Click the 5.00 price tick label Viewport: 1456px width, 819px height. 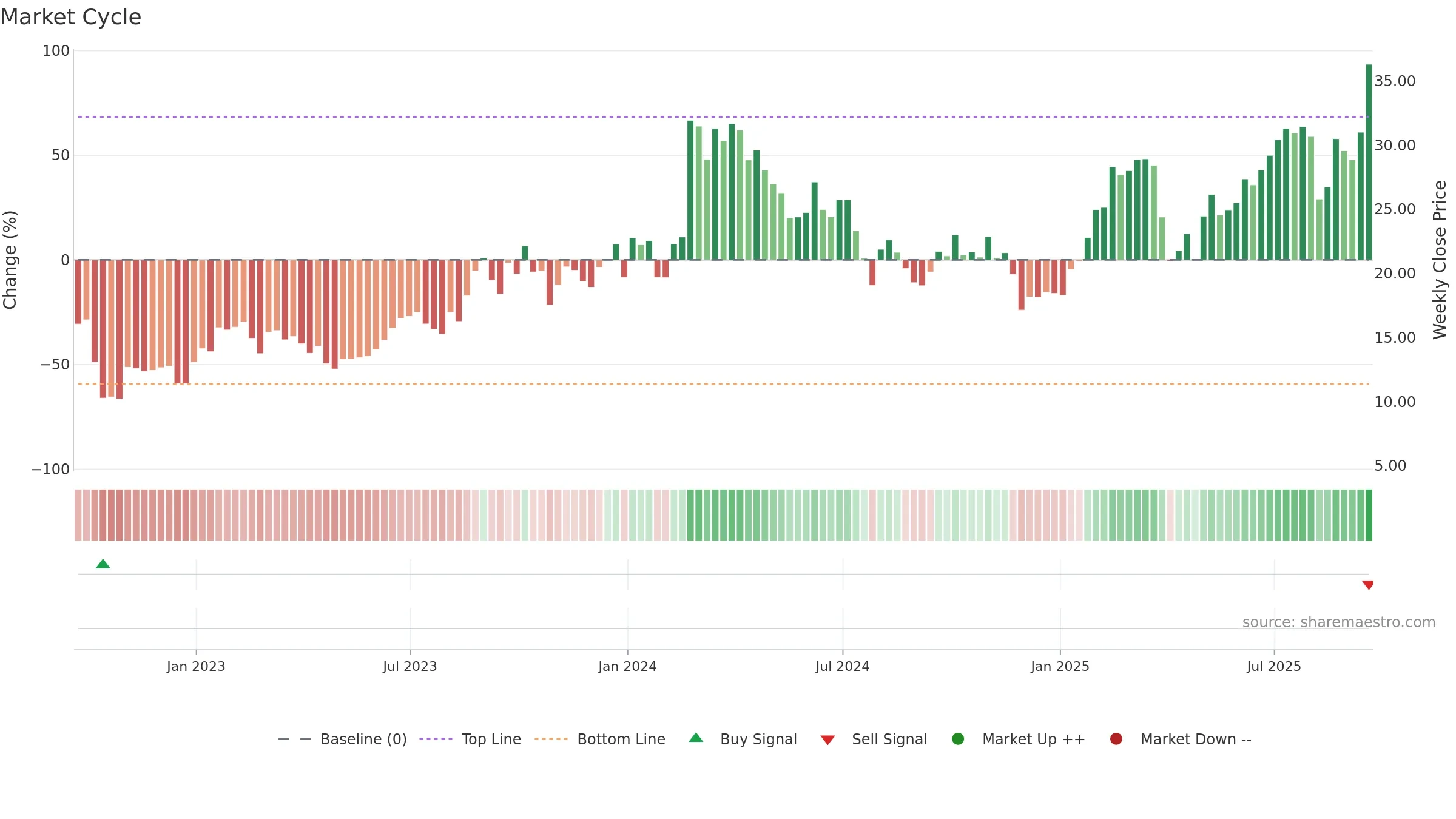tap(1390, 466)
